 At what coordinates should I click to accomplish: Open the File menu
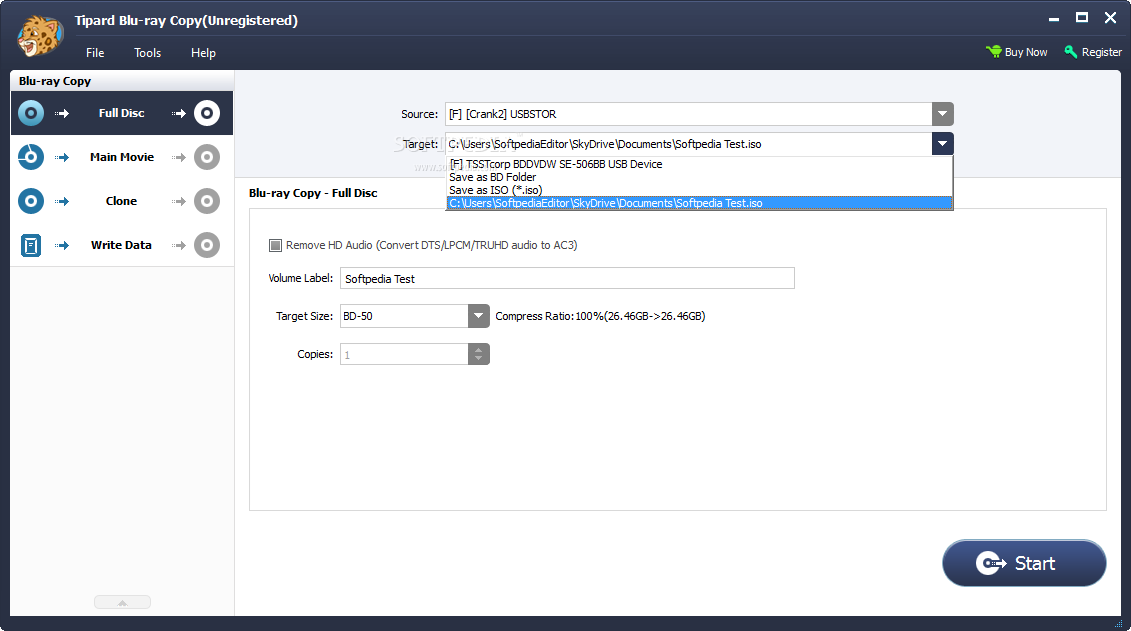(95, 53)
